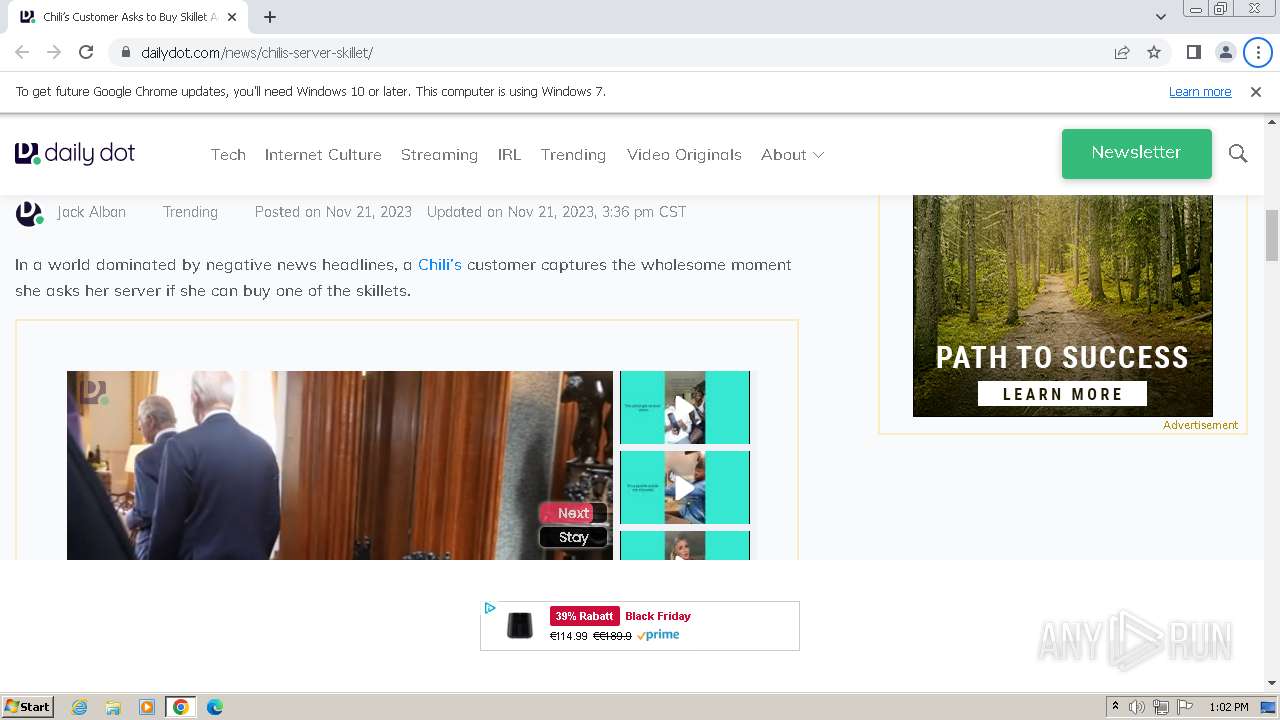The height and width of the screenshot is (720, 1280).
Task: Share this page icon in address bar
Action: point(1122,52)
